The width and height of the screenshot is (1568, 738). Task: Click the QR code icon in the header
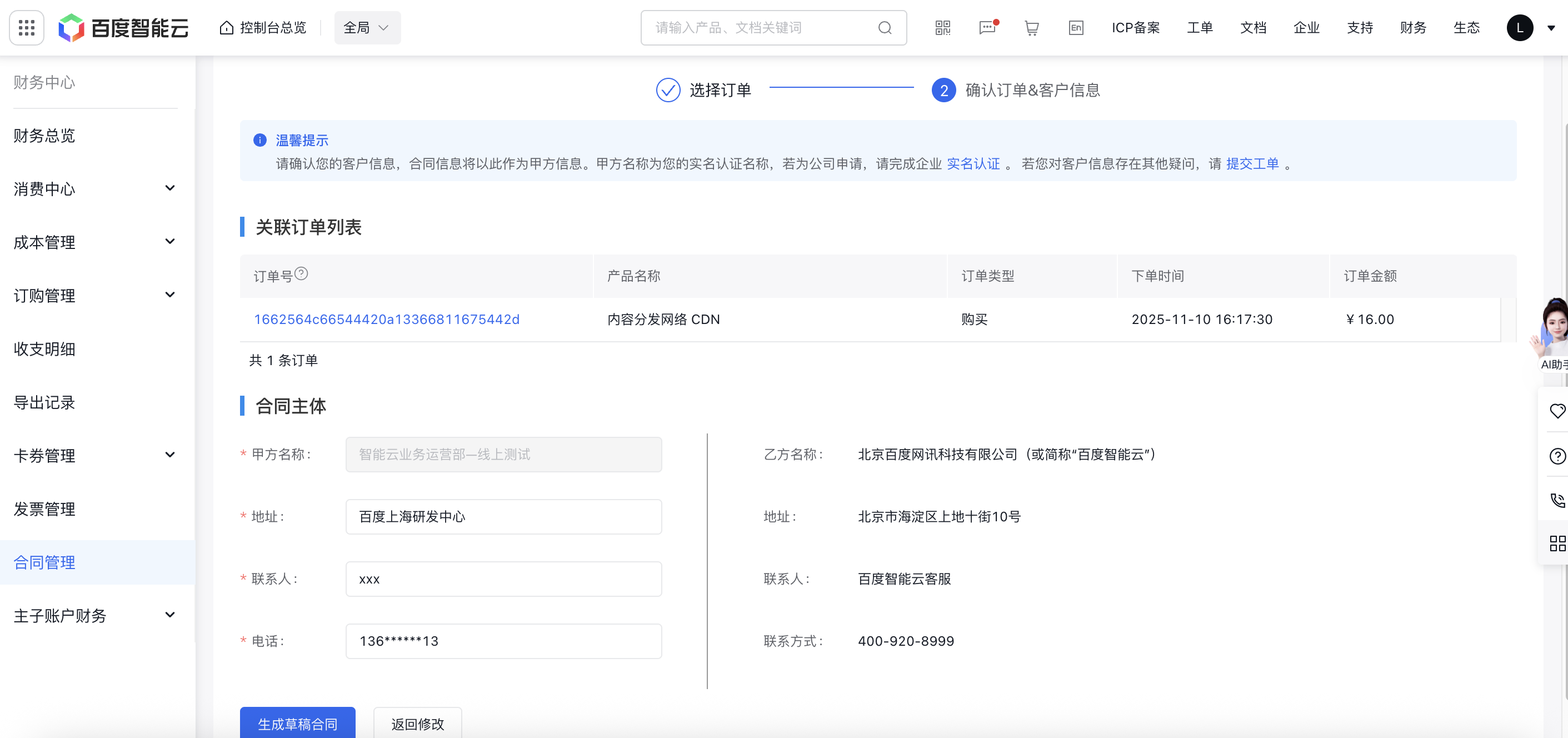[x=942, y=27]
